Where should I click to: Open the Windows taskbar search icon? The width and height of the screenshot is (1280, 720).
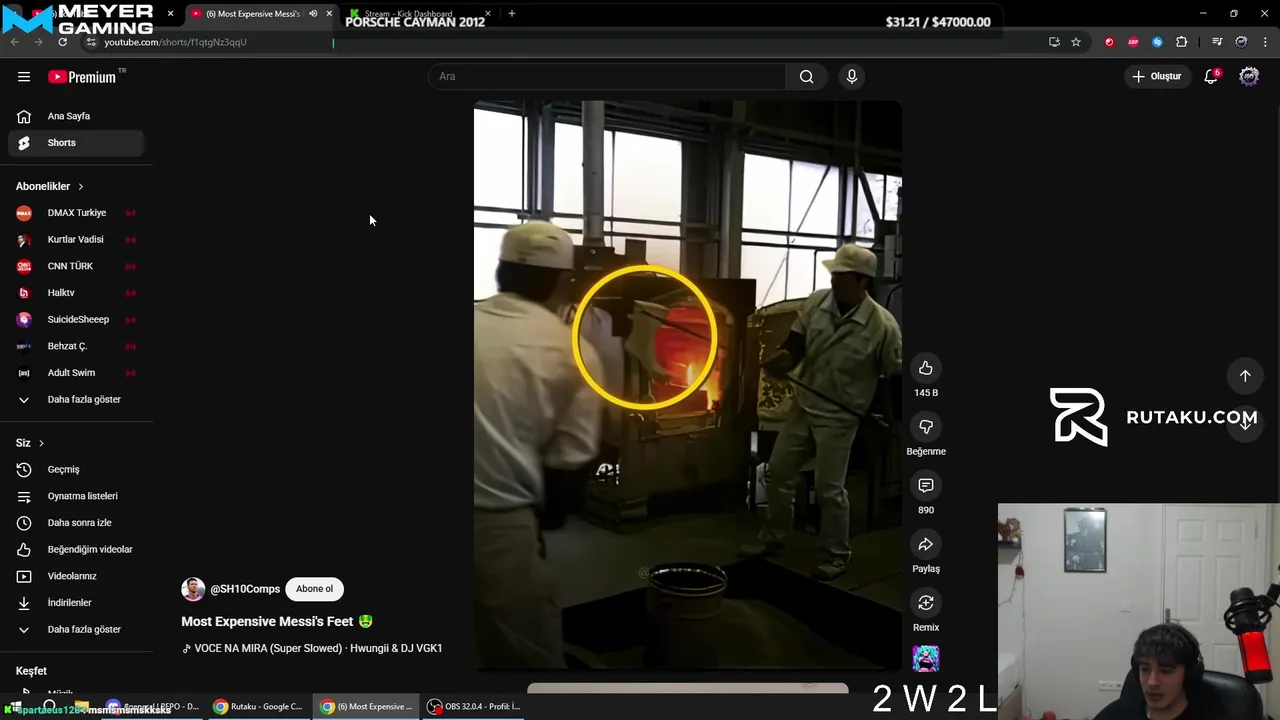pyautogui.click(x=48, y=706)
